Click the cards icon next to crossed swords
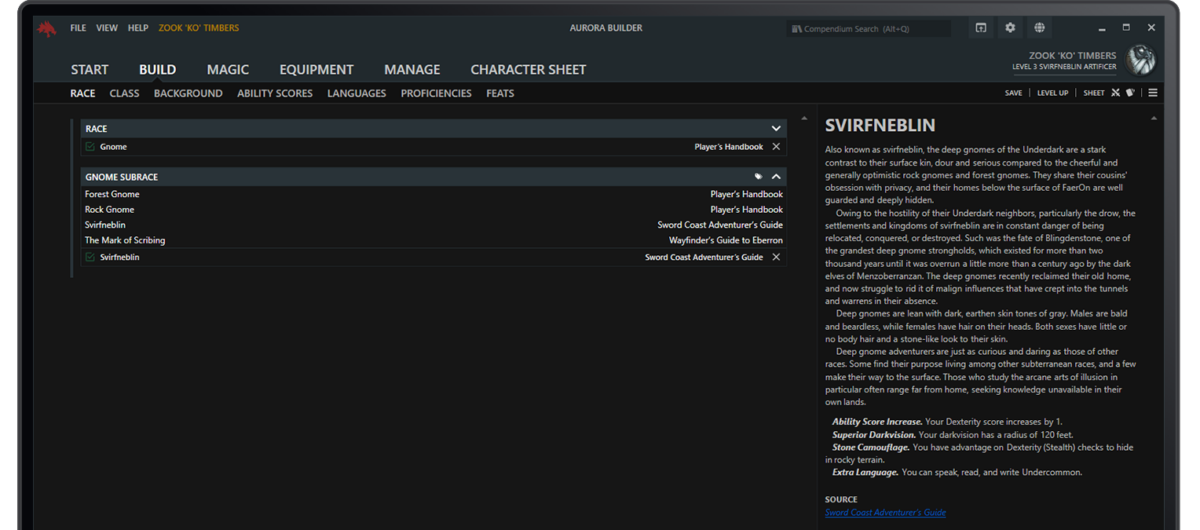 [1131, 93]
